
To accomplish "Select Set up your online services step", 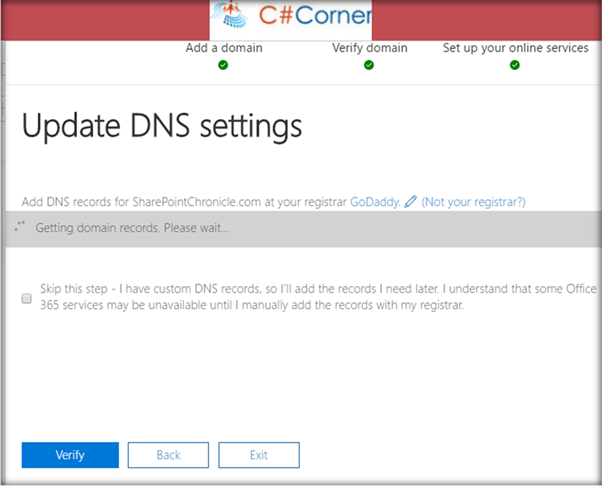I will click(515, 48).
